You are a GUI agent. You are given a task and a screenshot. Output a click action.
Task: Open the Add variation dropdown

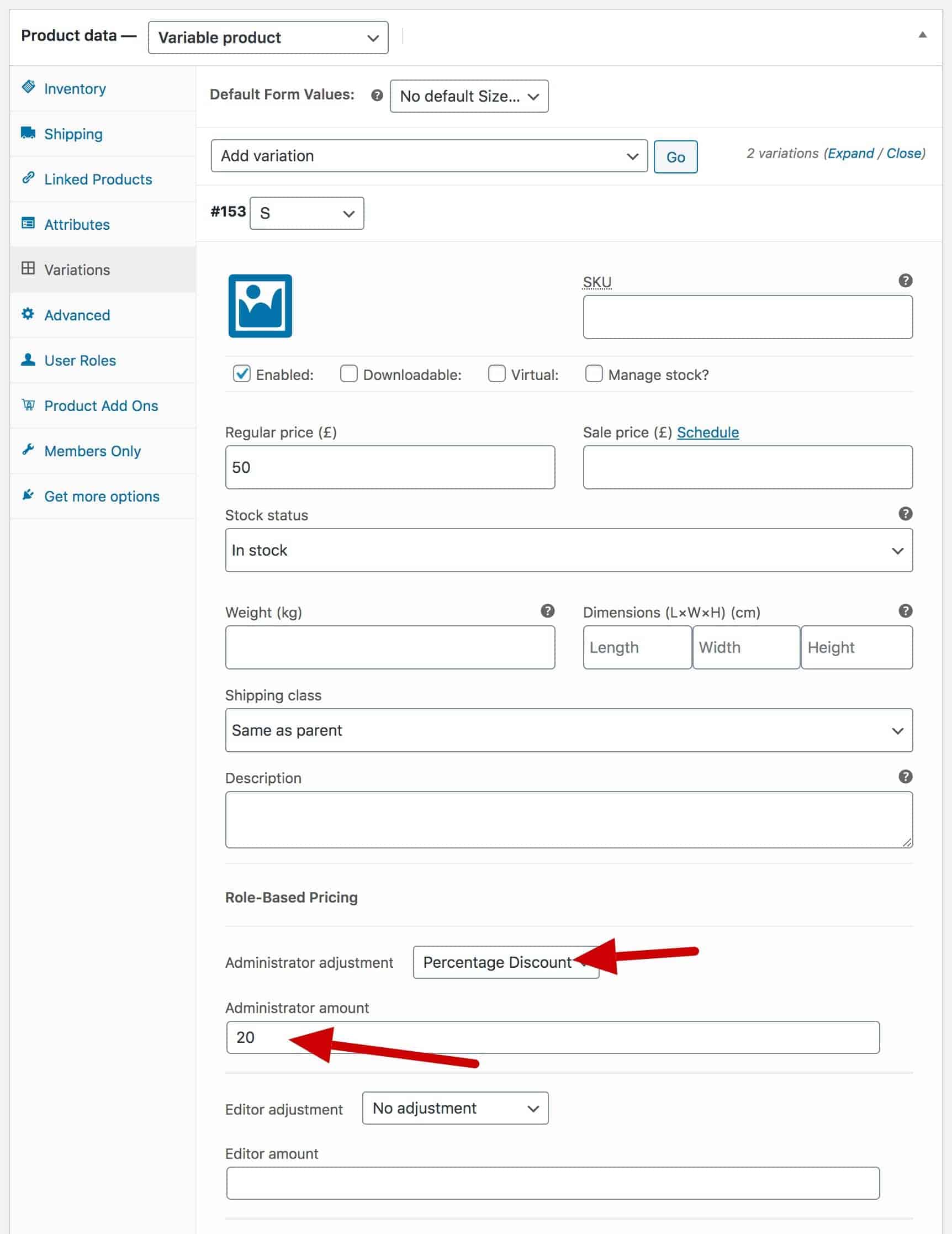[429, 156]
